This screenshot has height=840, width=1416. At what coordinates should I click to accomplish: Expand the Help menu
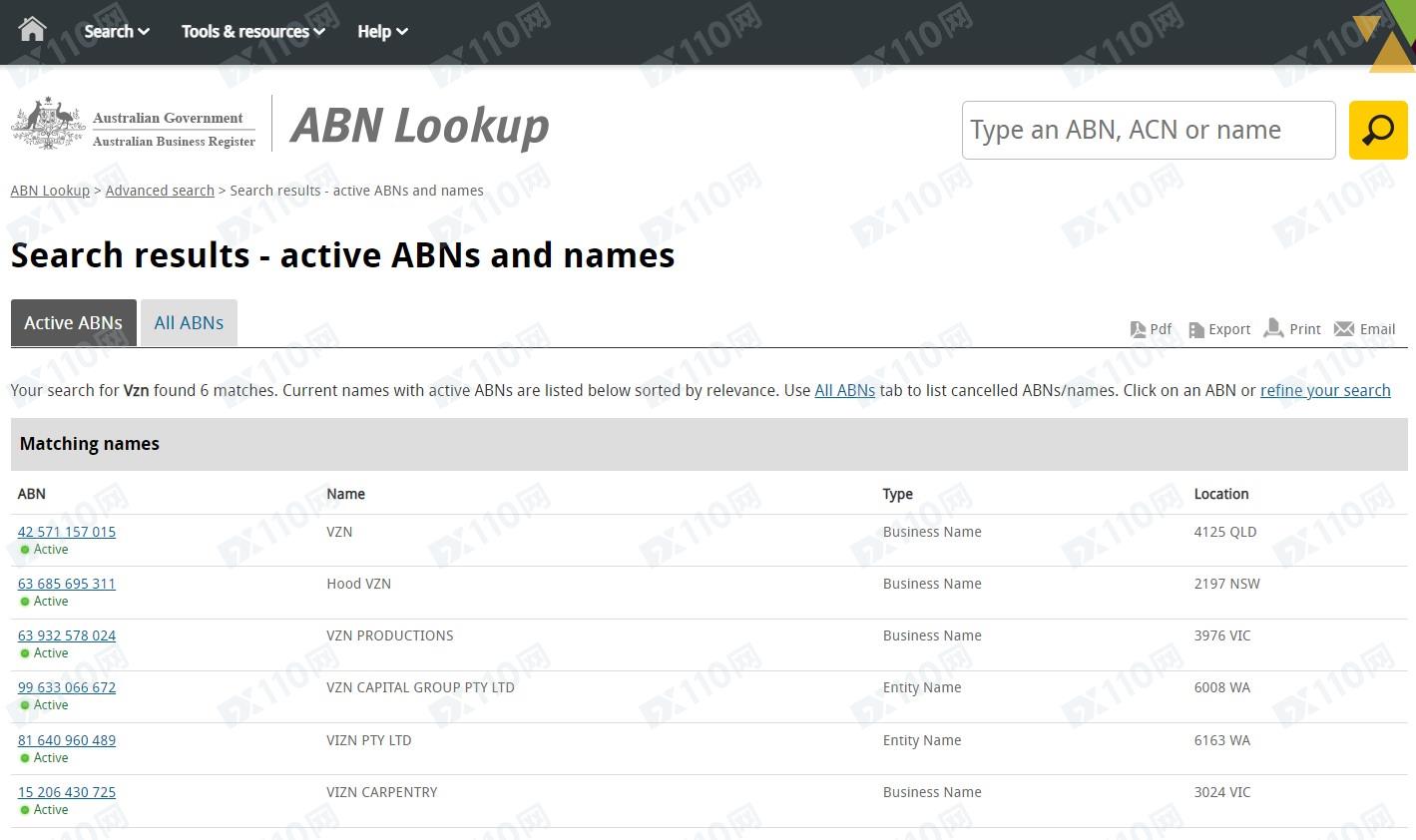click(x=382, y=31)
